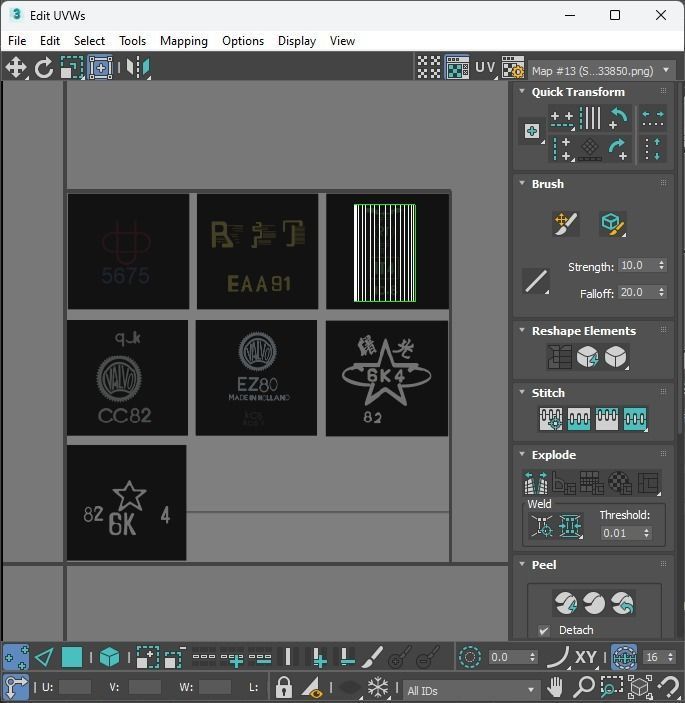685x703 pixels.
Task: Click the Falloff spinner arrows
Action: click(662, 292)
